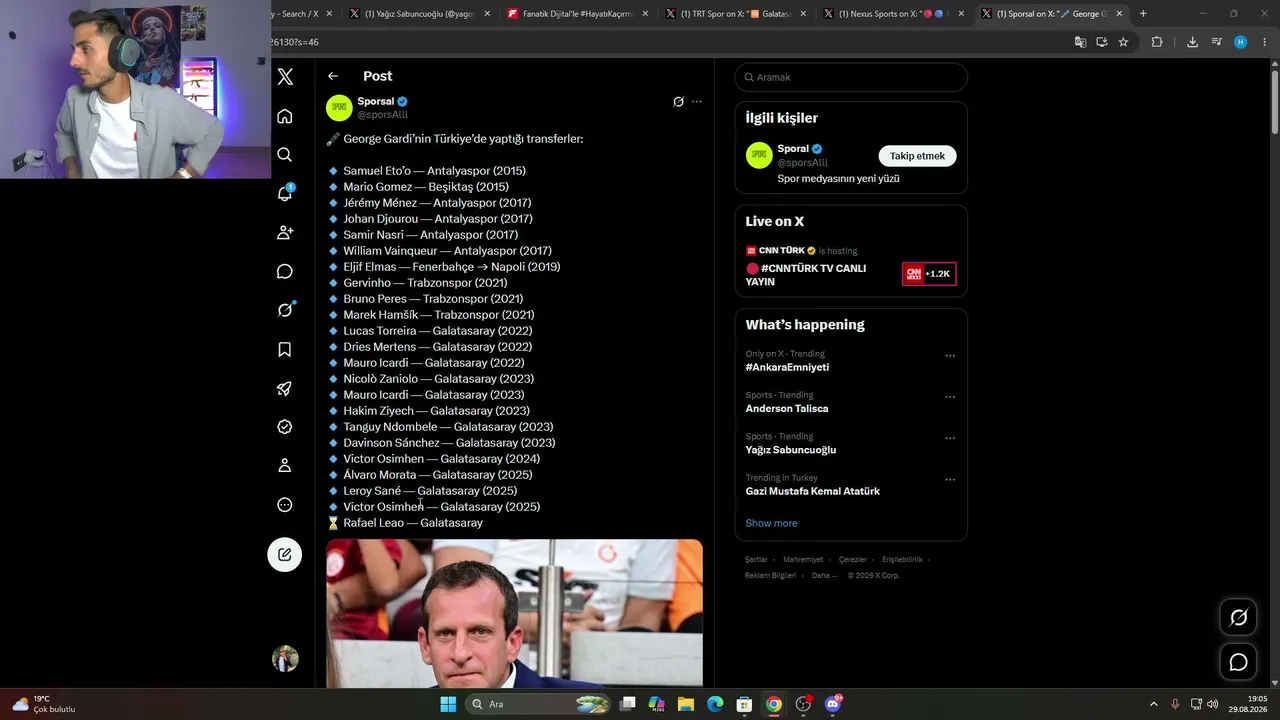Open the Anderson Talisca trend
The width and height of the screenshot is (1280, 720).
point(787,408)
